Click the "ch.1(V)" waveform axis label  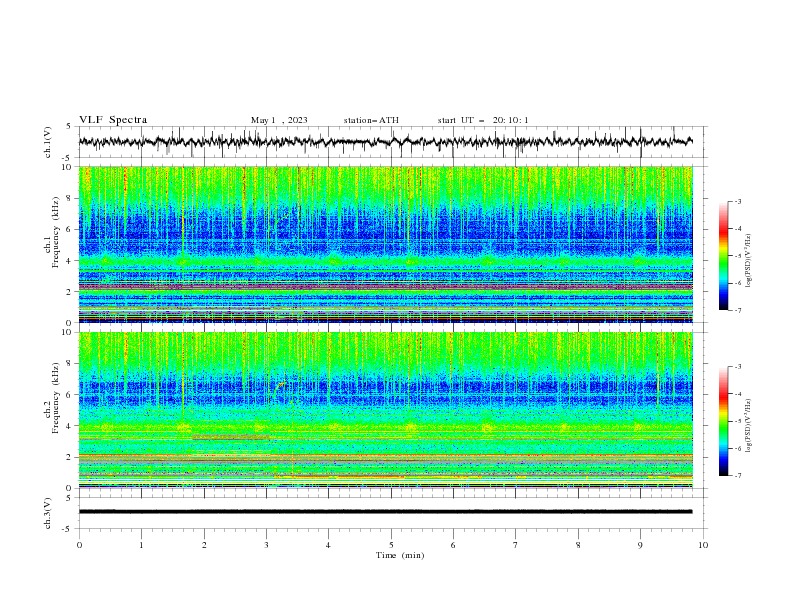[x=48, y=142]
